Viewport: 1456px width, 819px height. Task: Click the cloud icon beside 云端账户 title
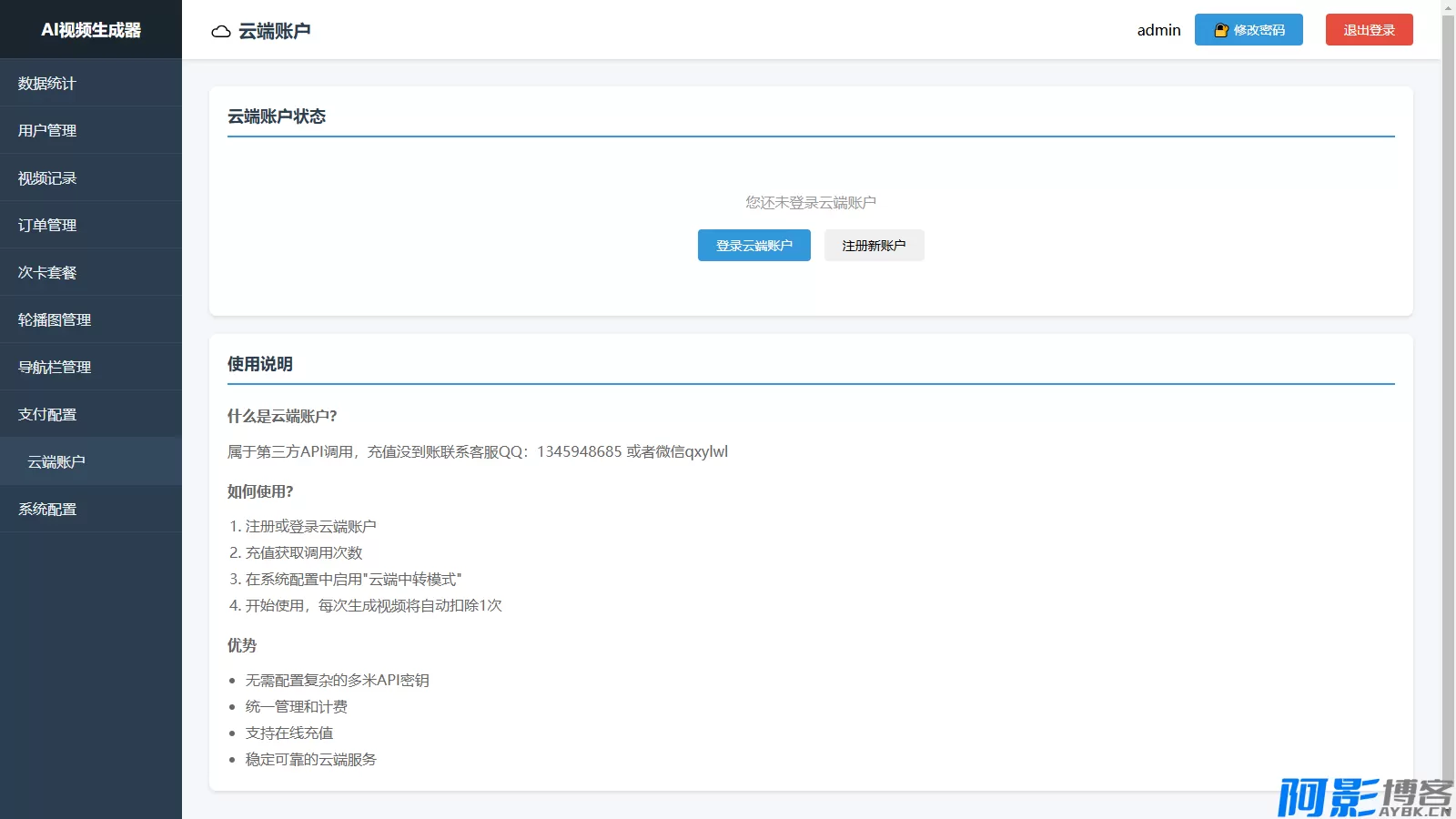pos(220,32)
